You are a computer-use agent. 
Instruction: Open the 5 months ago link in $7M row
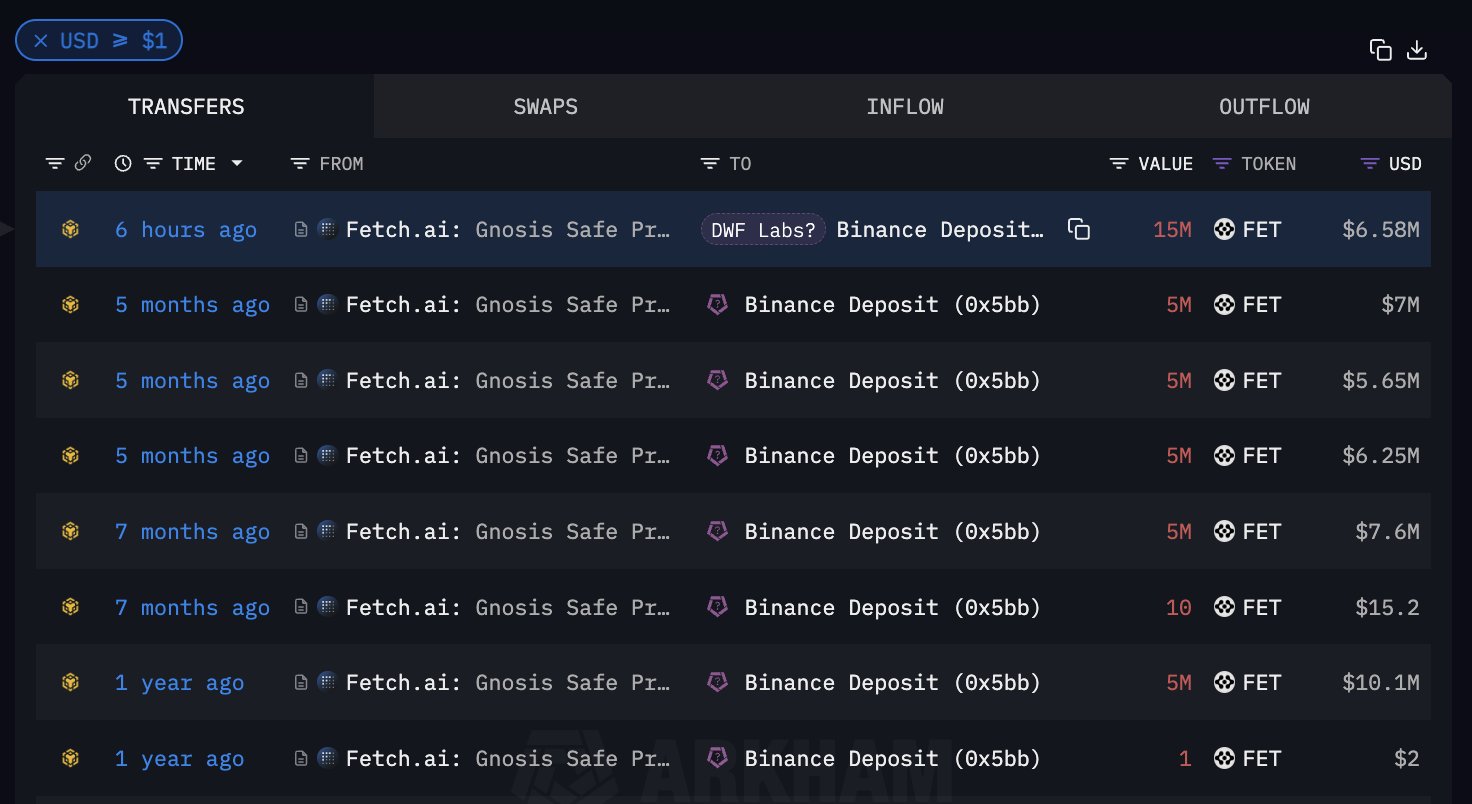192,305
